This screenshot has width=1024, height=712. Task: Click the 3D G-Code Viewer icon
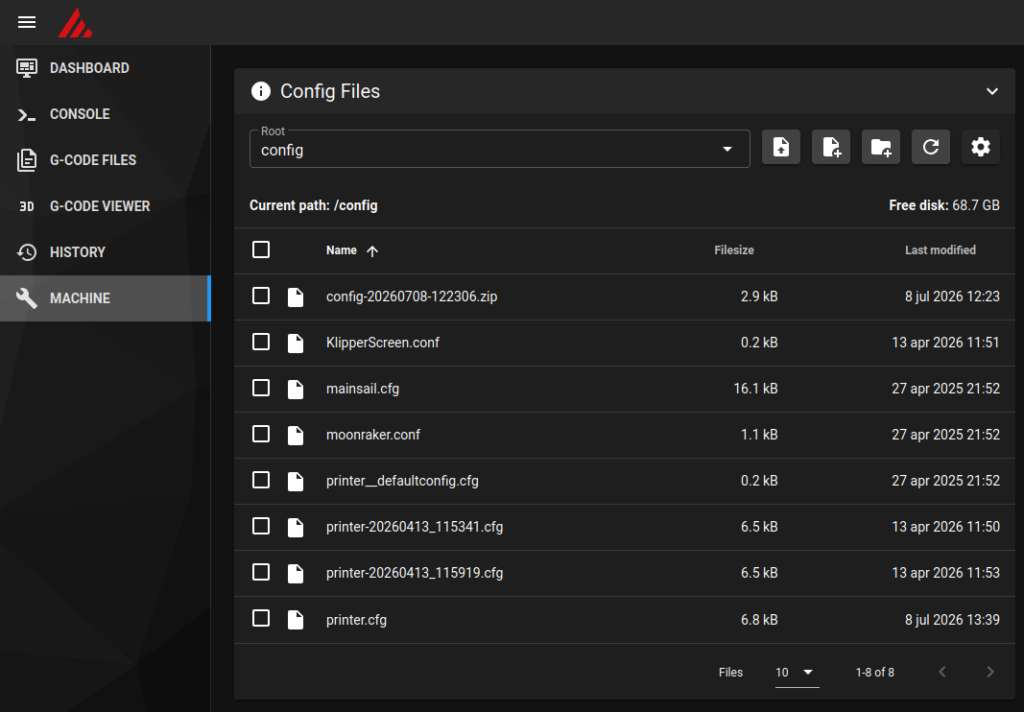[x=27, y=206]
